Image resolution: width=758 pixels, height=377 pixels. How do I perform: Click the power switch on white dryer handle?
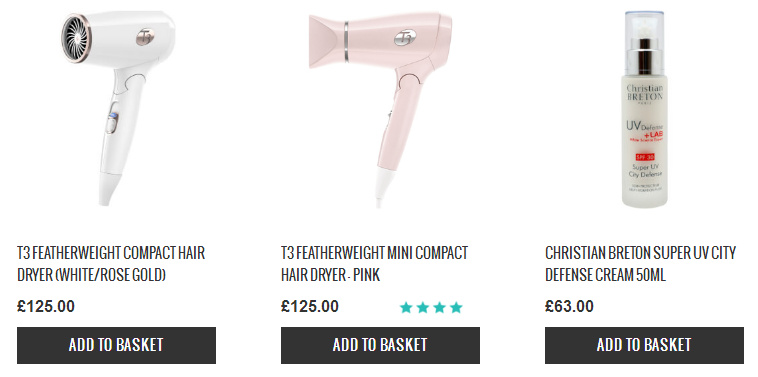(112, 117)
